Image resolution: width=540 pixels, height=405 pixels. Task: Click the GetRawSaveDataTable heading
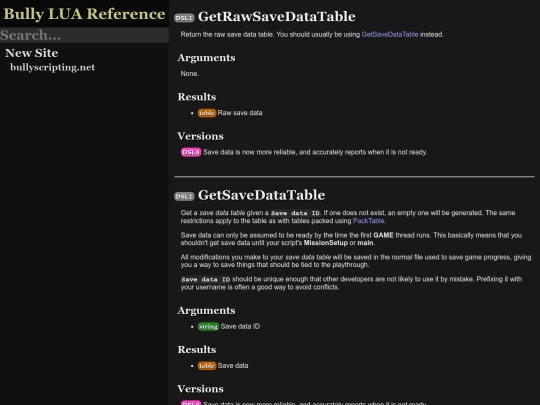pyautogui.click(x=277, y=17)
